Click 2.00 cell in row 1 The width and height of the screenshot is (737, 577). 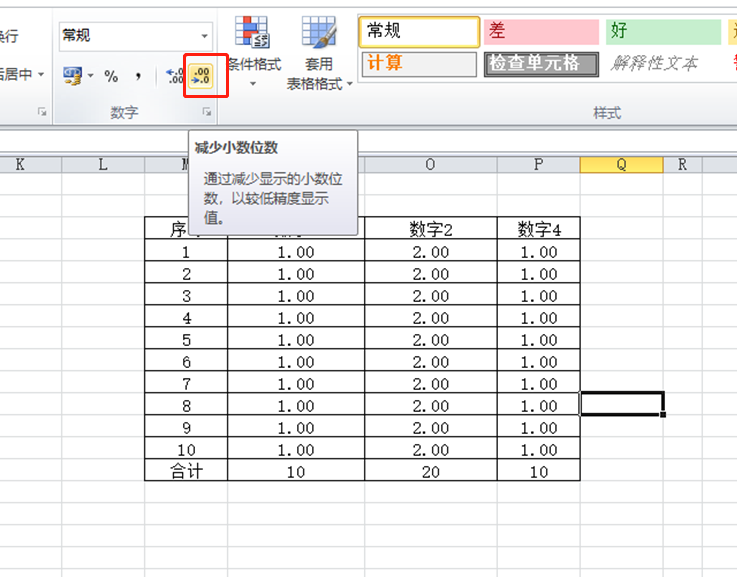[431, 251]
